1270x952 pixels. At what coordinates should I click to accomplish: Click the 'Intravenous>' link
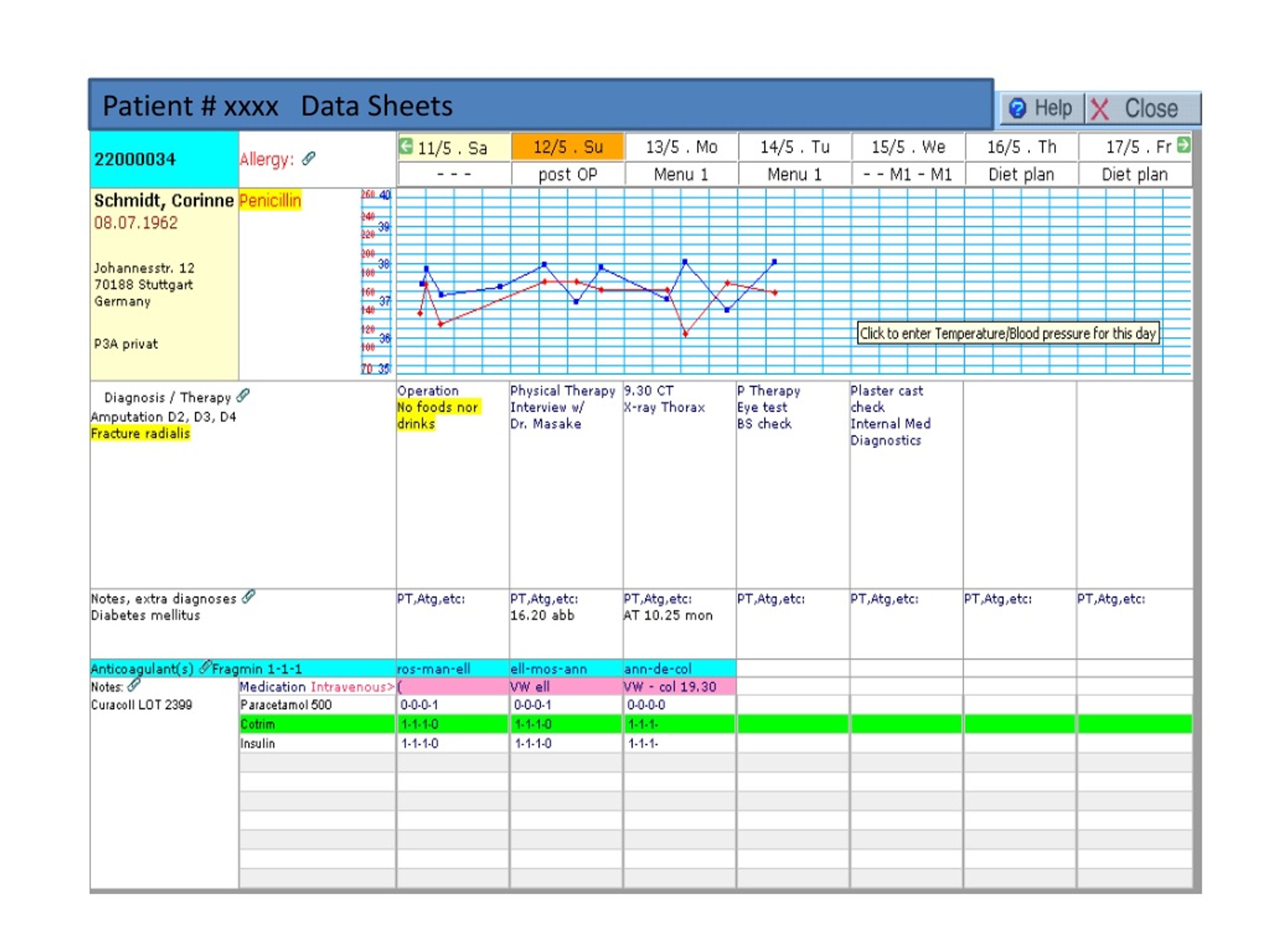tap(353, 686)
